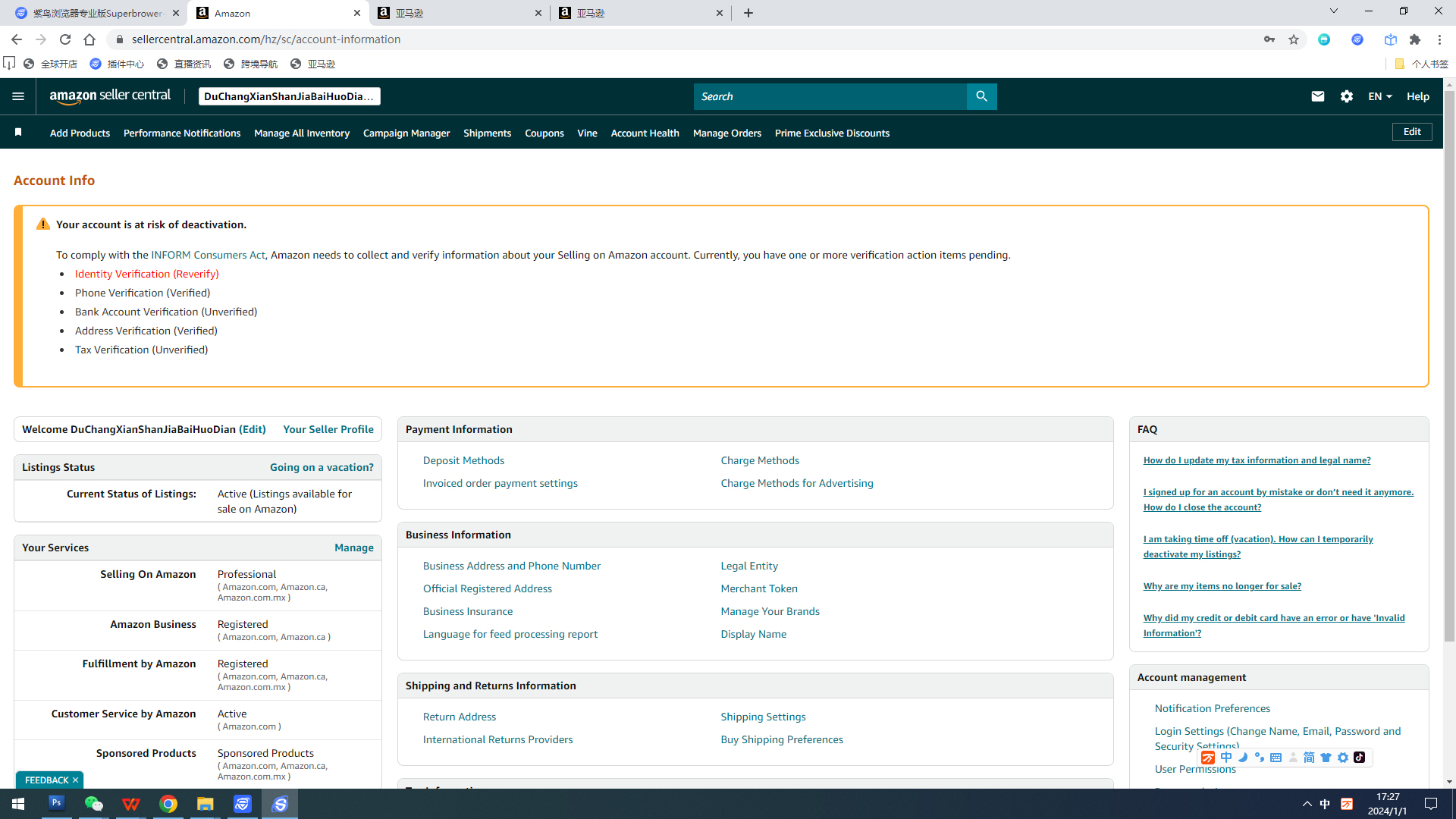Open WeChat from the taskbar
Screen dimensions: 1456x819
[x=93, y=803]
